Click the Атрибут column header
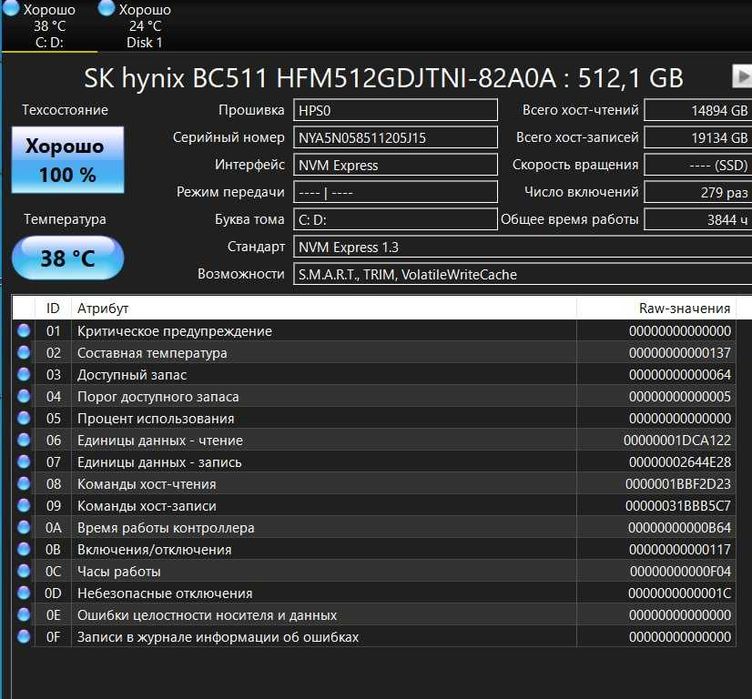The image size is (752, 699). pos(324,308)
